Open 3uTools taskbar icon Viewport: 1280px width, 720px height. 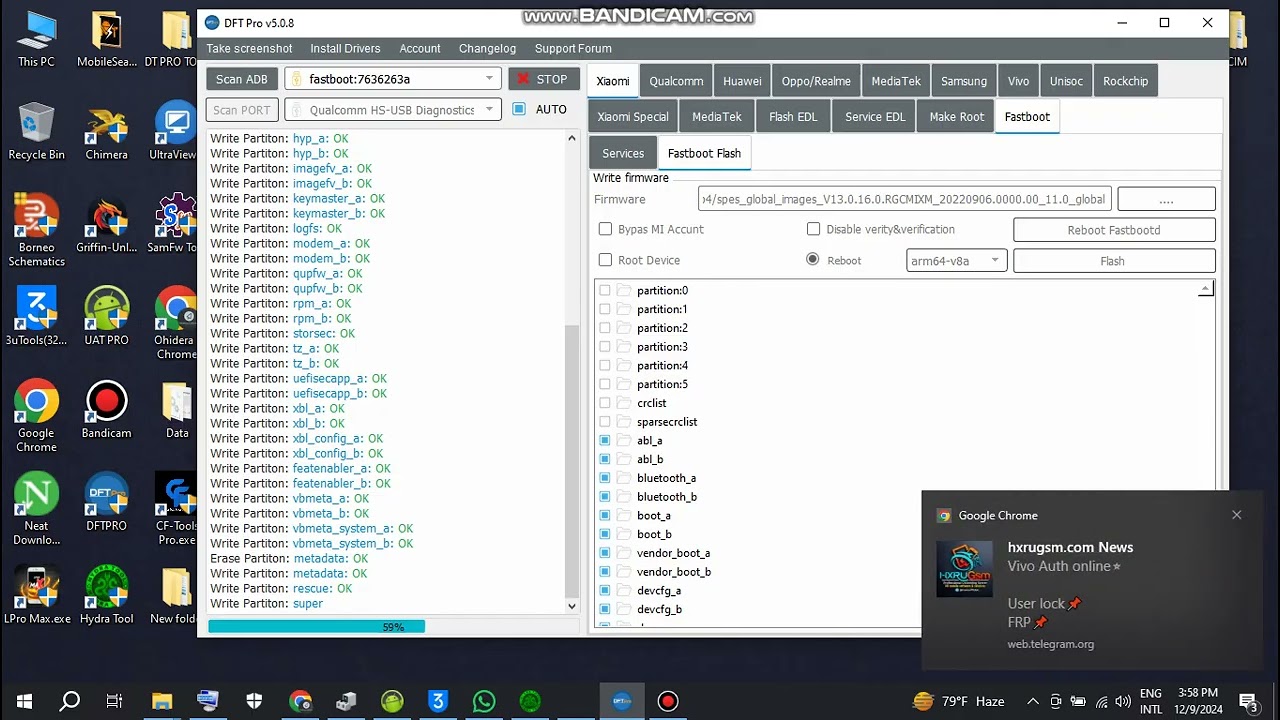click(438, 701)
